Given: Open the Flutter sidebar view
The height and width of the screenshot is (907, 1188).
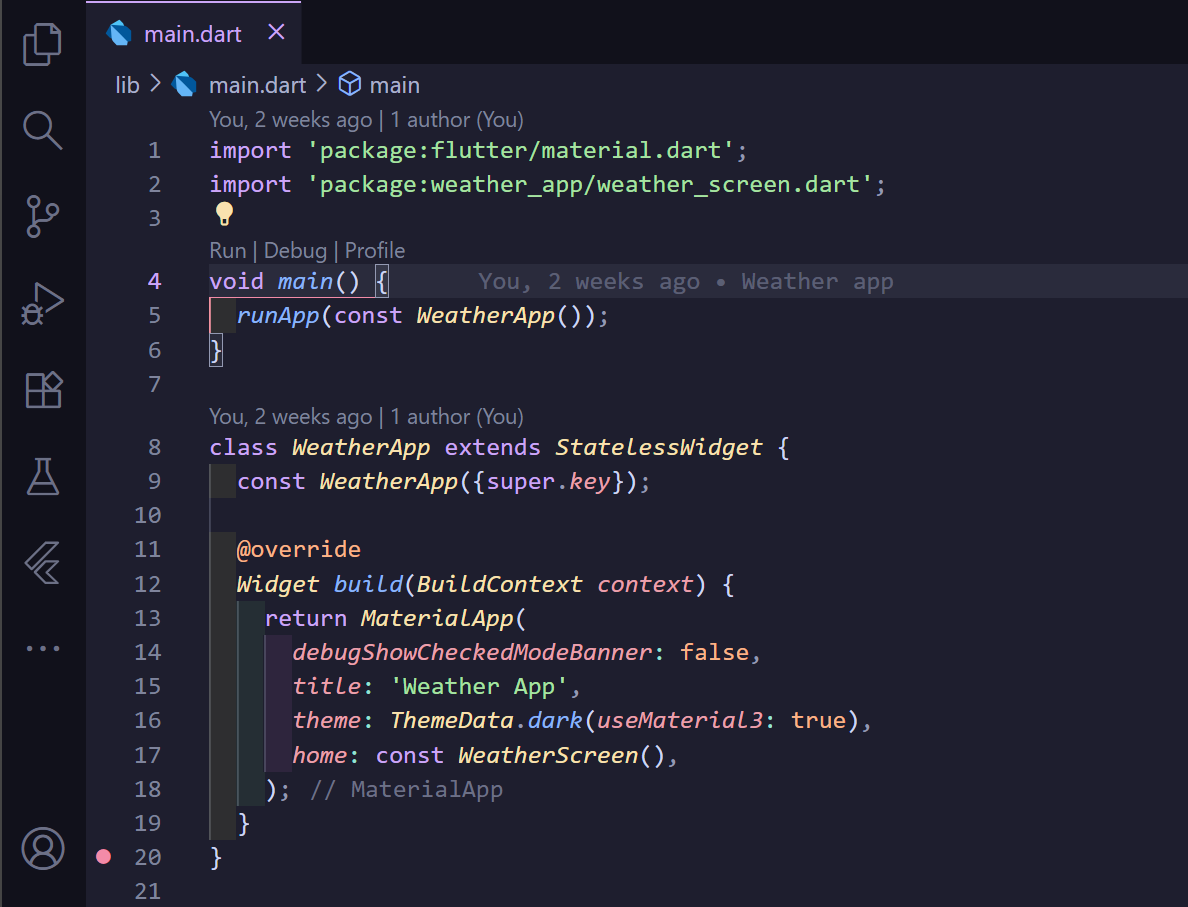Looking at the screenshot, I should [x=42, y=563].
